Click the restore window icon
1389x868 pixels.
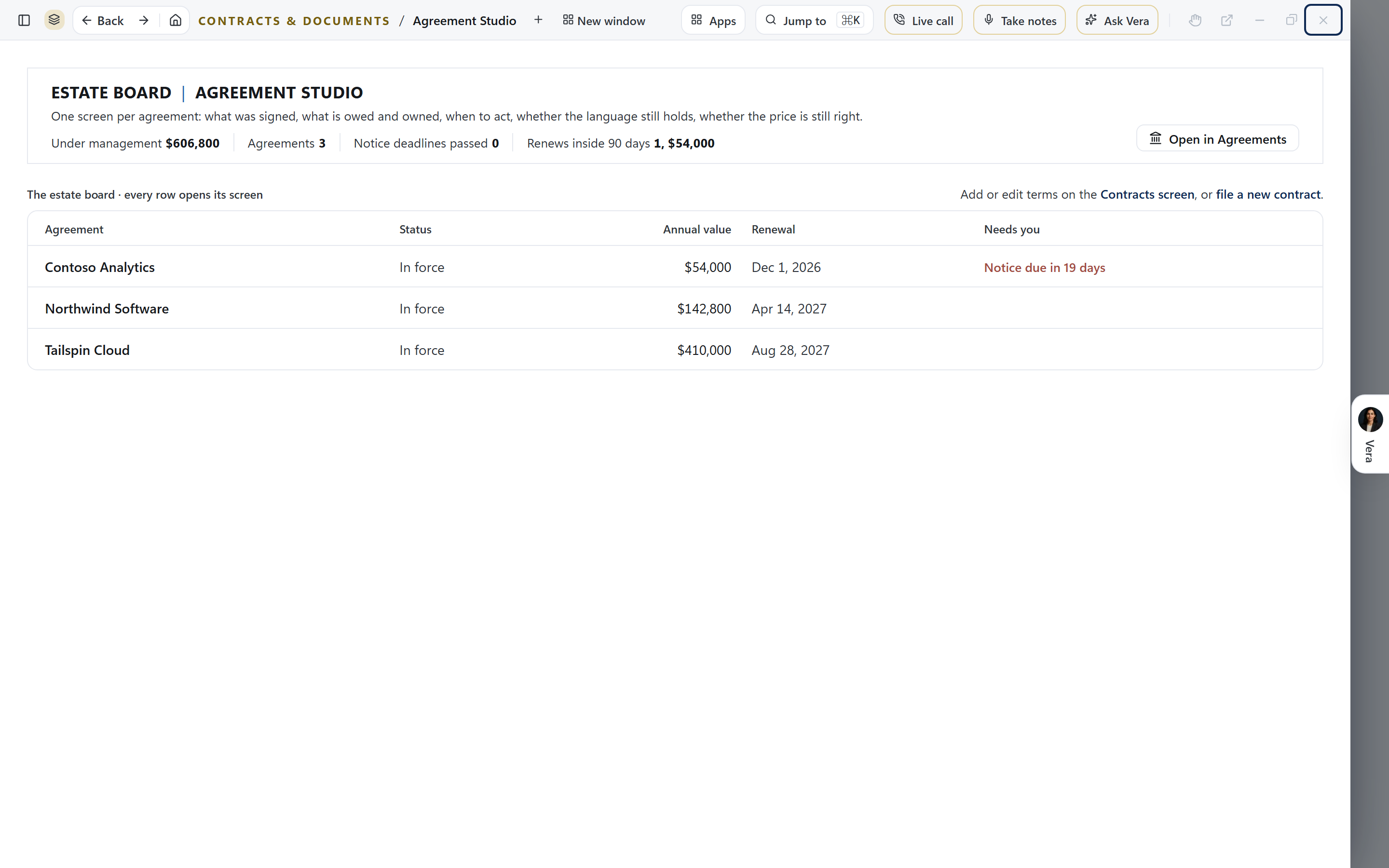[1291, 20]
